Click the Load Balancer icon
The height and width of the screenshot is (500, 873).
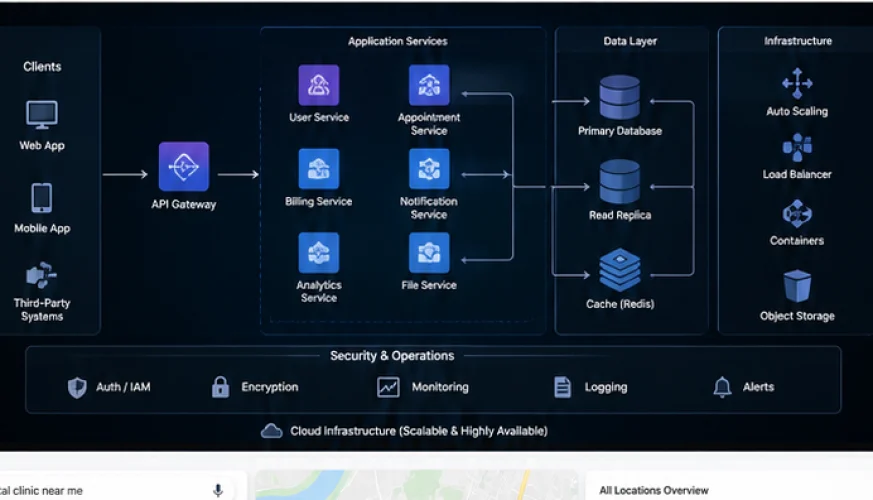[797, 148]
